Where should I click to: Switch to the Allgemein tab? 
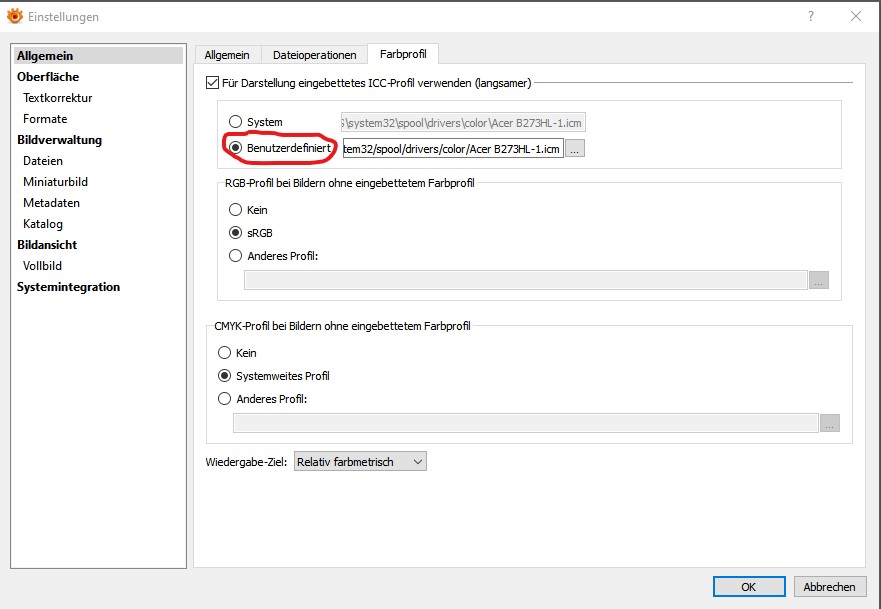pyautogui.click(x=227, y=55)
